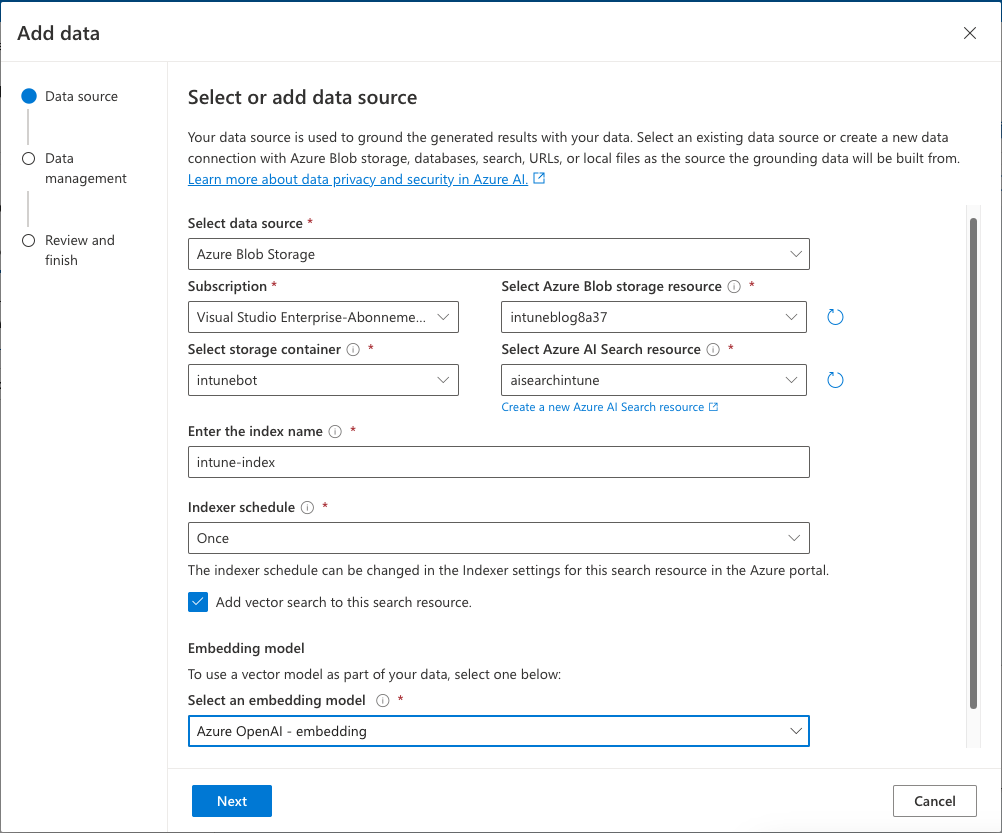Open the Indexer schedule dropdown showing Once

click(x=498, y=538)
